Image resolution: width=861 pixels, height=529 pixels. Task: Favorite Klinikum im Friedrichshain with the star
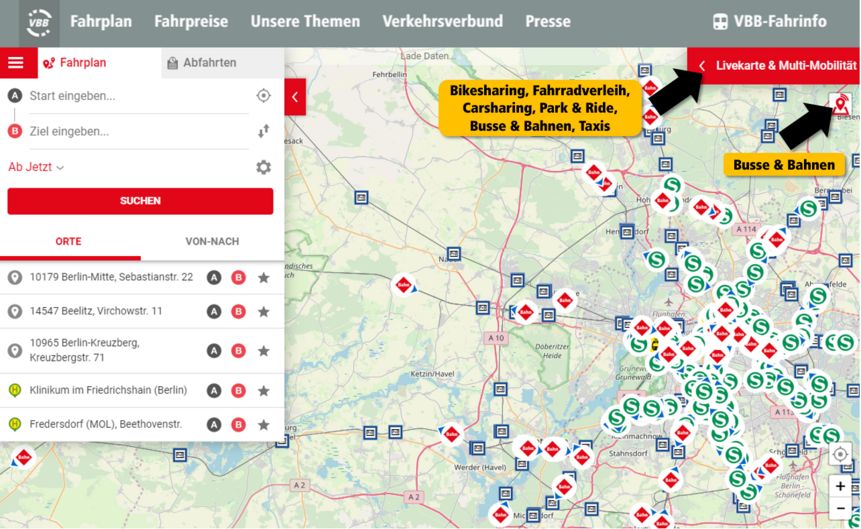[x=264, y=391]
